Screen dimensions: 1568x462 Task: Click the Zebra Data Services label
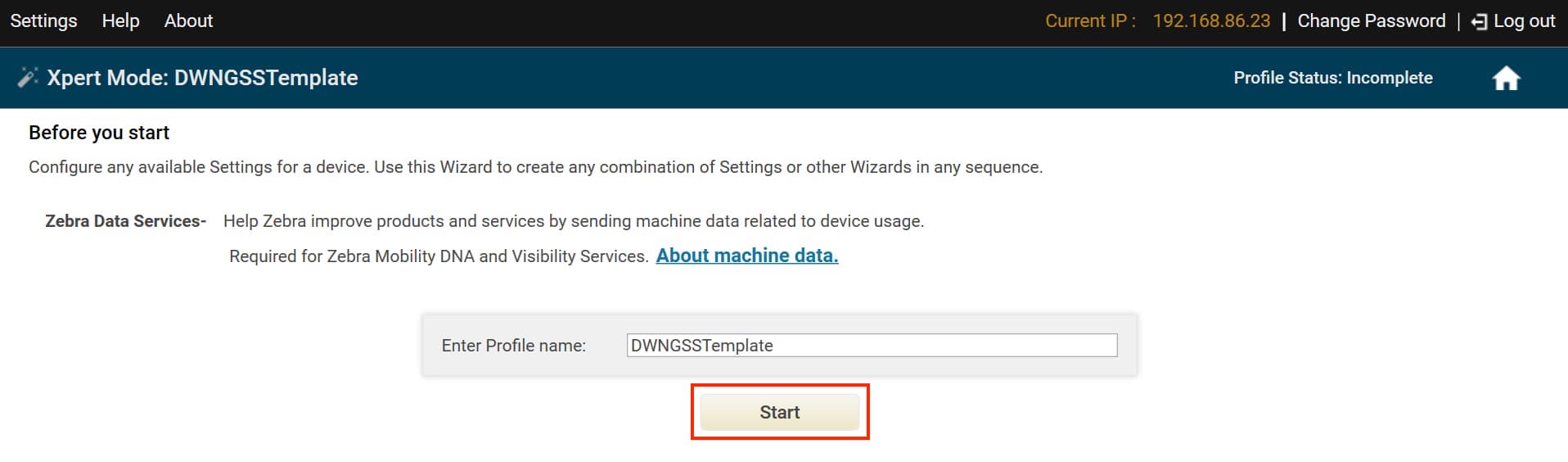pyautogui.click(x=125, y=221)
